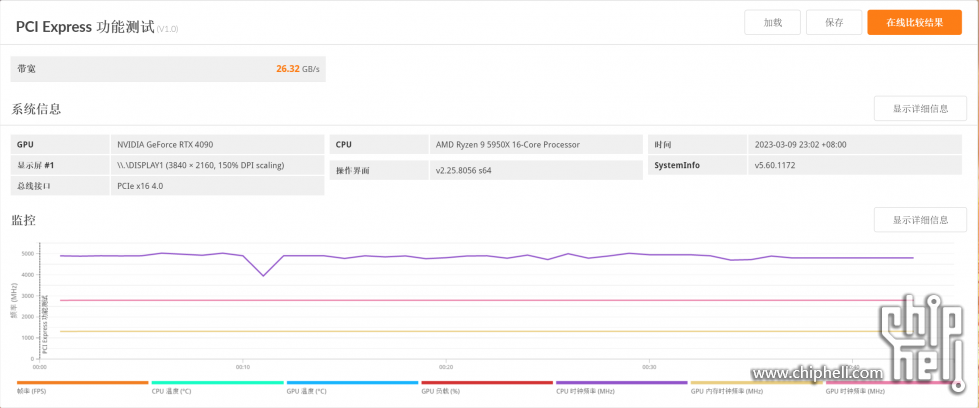Click the 总线接口 row label

[x=32, y=186]
